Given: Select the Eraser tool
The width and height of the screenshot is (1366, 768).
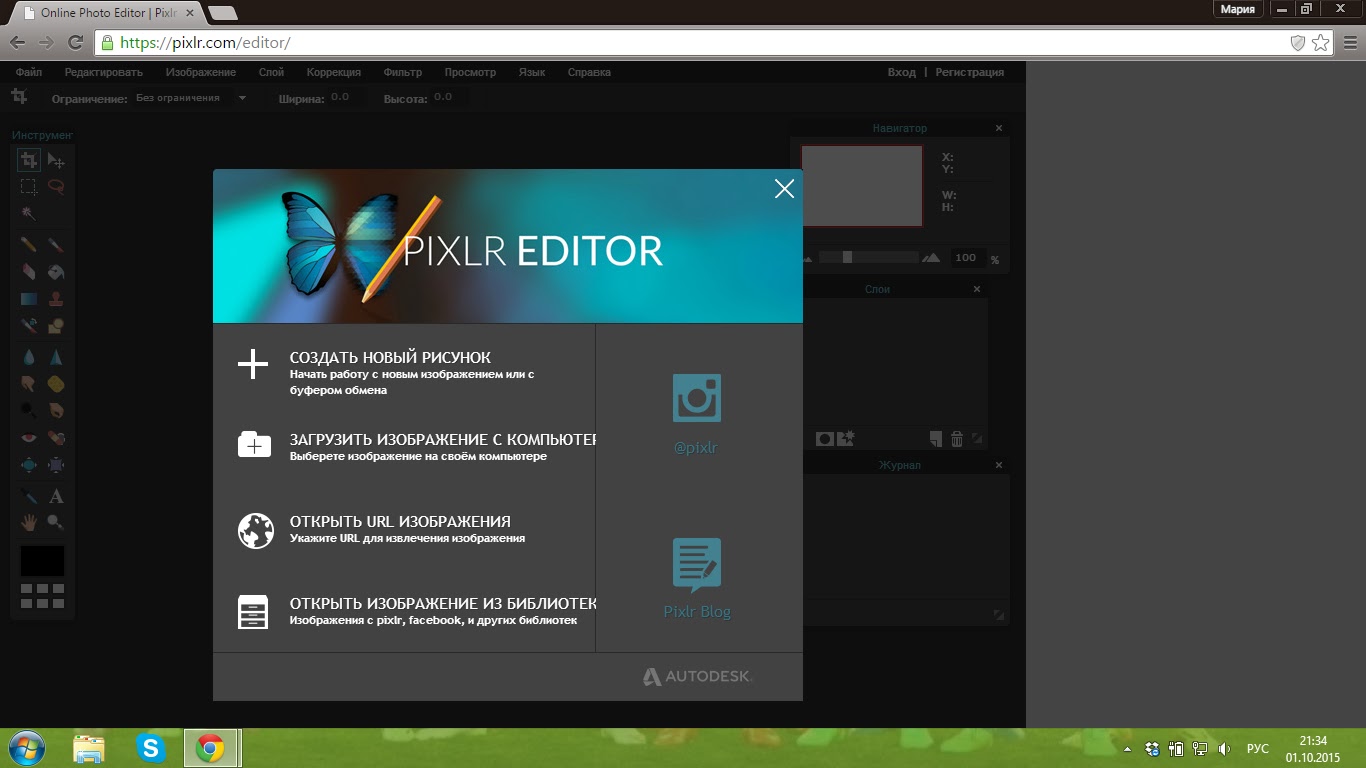Looking at the screenshot, I should 29,272.
